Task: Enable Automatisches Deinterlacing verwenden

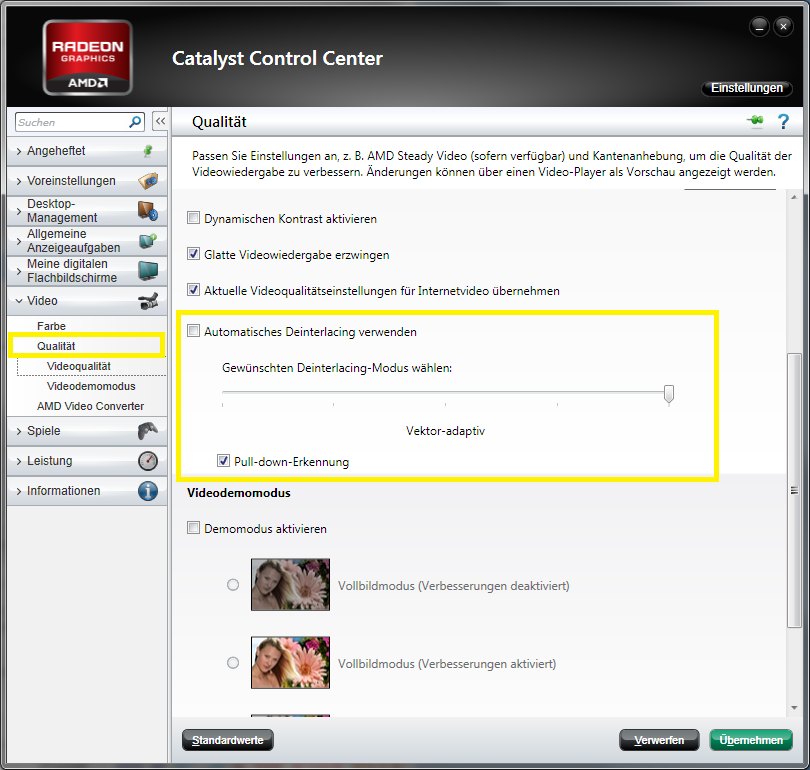Action: (x=193, y=331)
